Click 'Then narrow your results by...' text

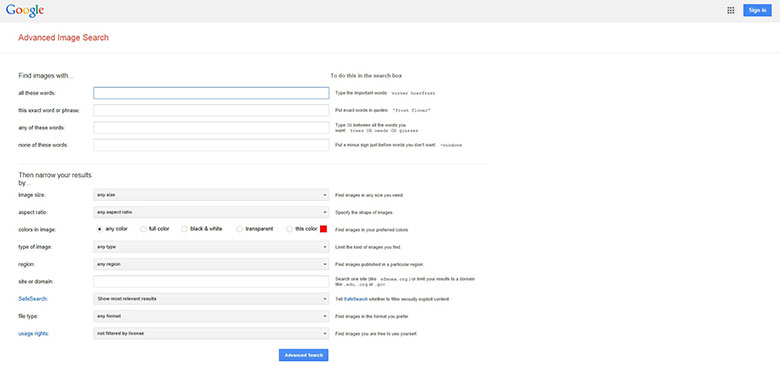55,179
